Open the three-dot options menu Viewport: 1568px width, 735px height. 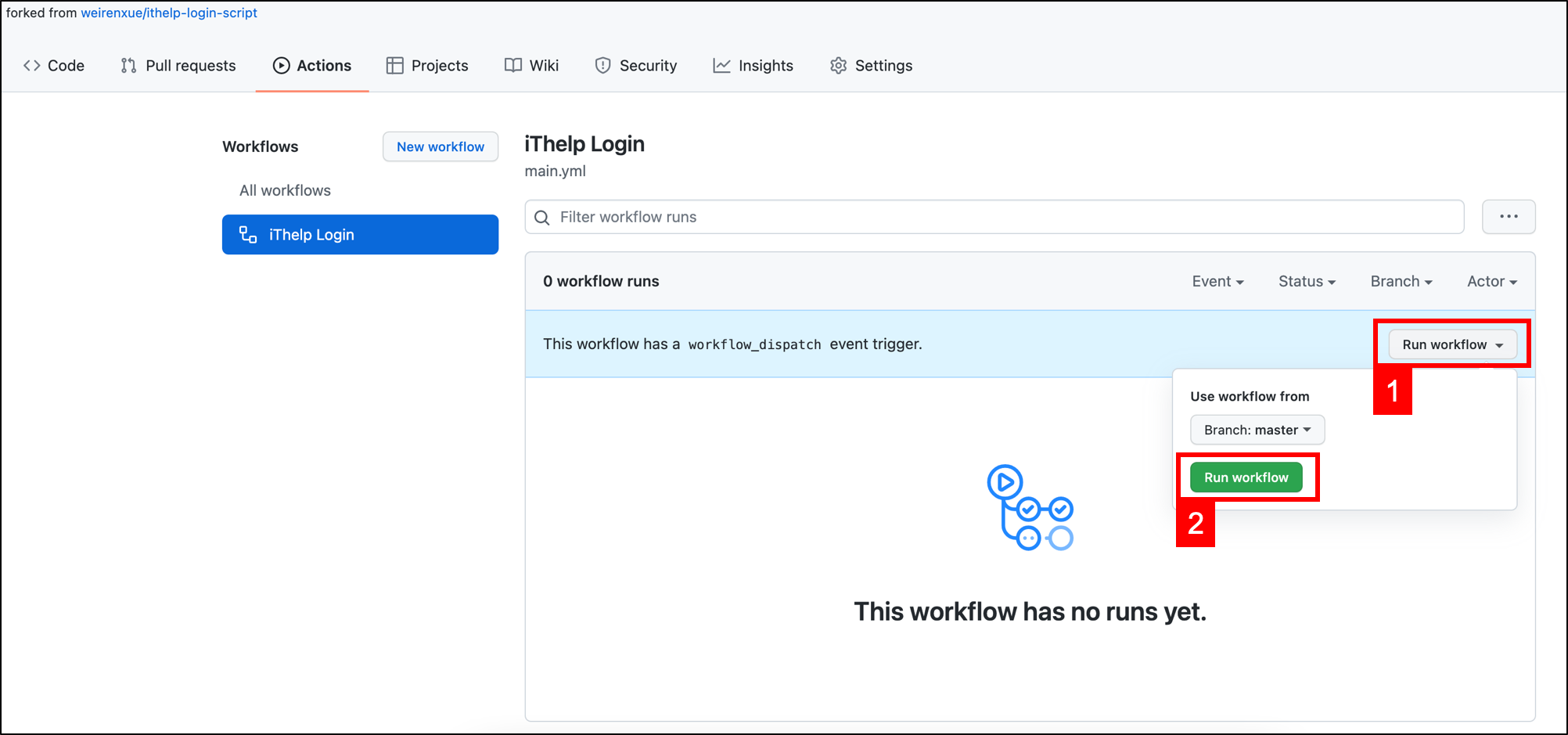coord(1508,217)
